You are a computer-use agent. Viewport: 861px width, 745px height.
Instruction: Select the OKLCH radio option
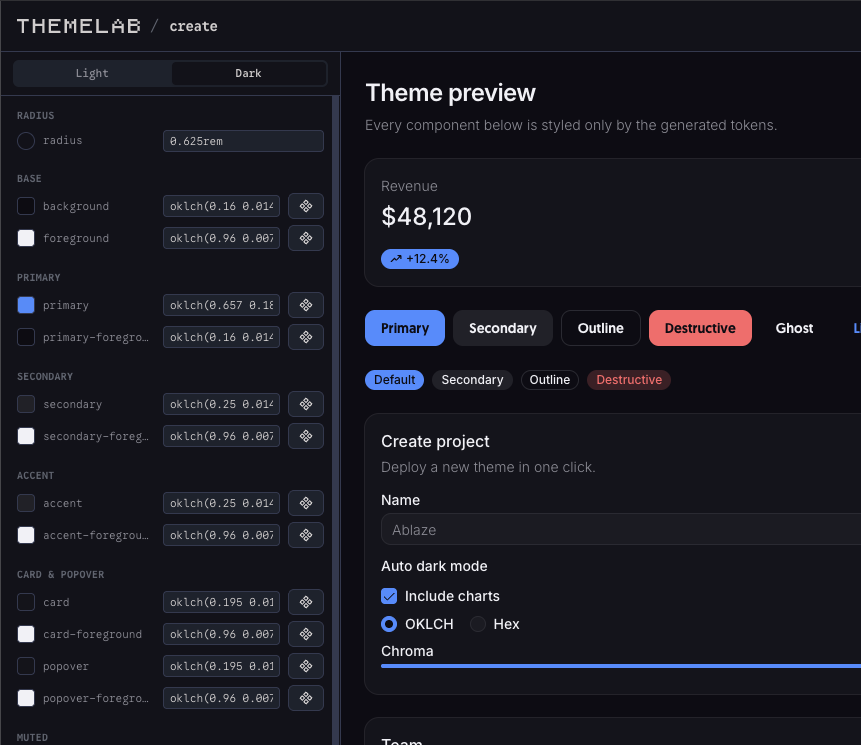click(389, 624)
